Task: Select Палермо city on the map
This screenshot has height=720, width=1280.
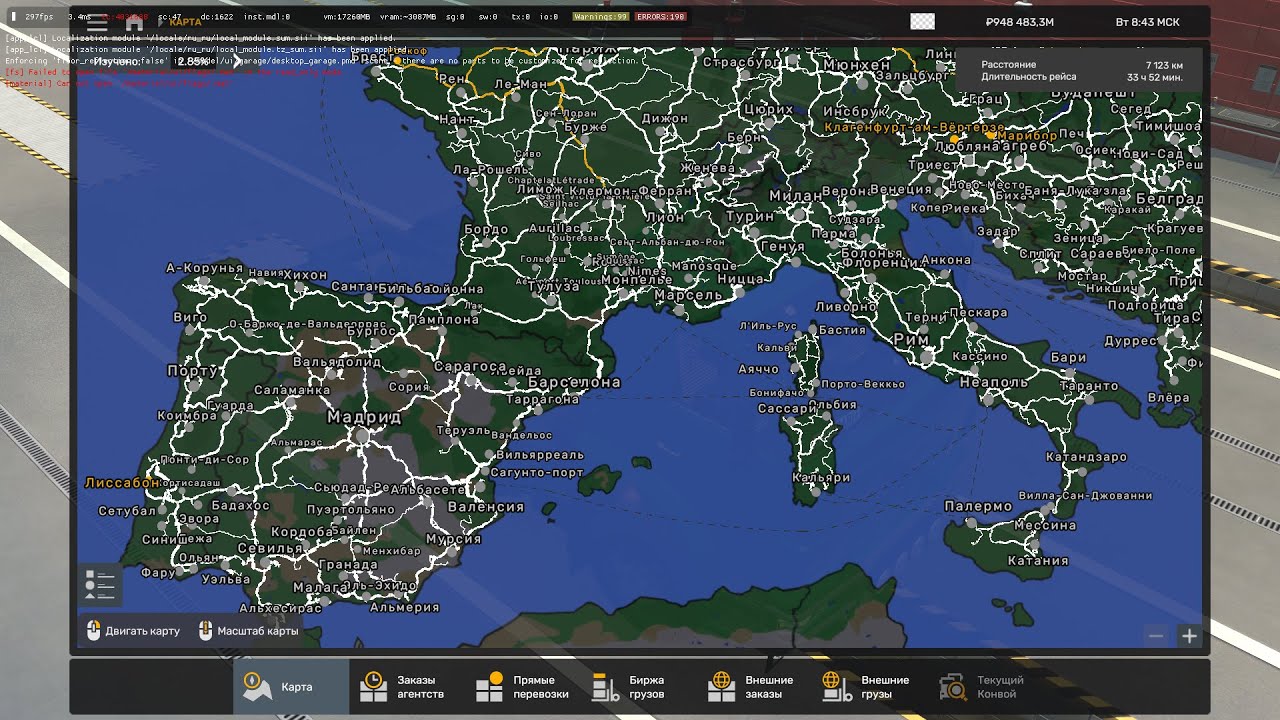Action: [x=978, y=507]
